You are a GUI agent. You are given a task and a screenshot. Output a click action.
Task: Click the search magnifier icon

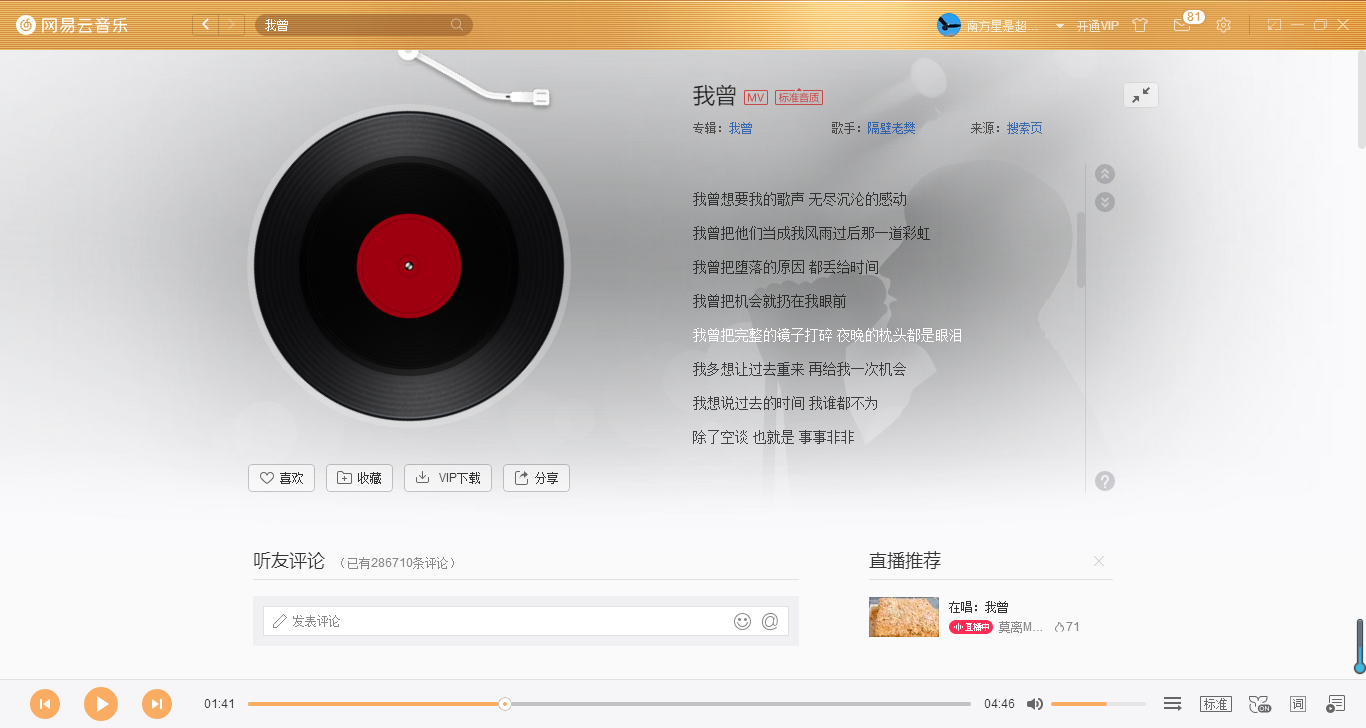coord(457,25)
